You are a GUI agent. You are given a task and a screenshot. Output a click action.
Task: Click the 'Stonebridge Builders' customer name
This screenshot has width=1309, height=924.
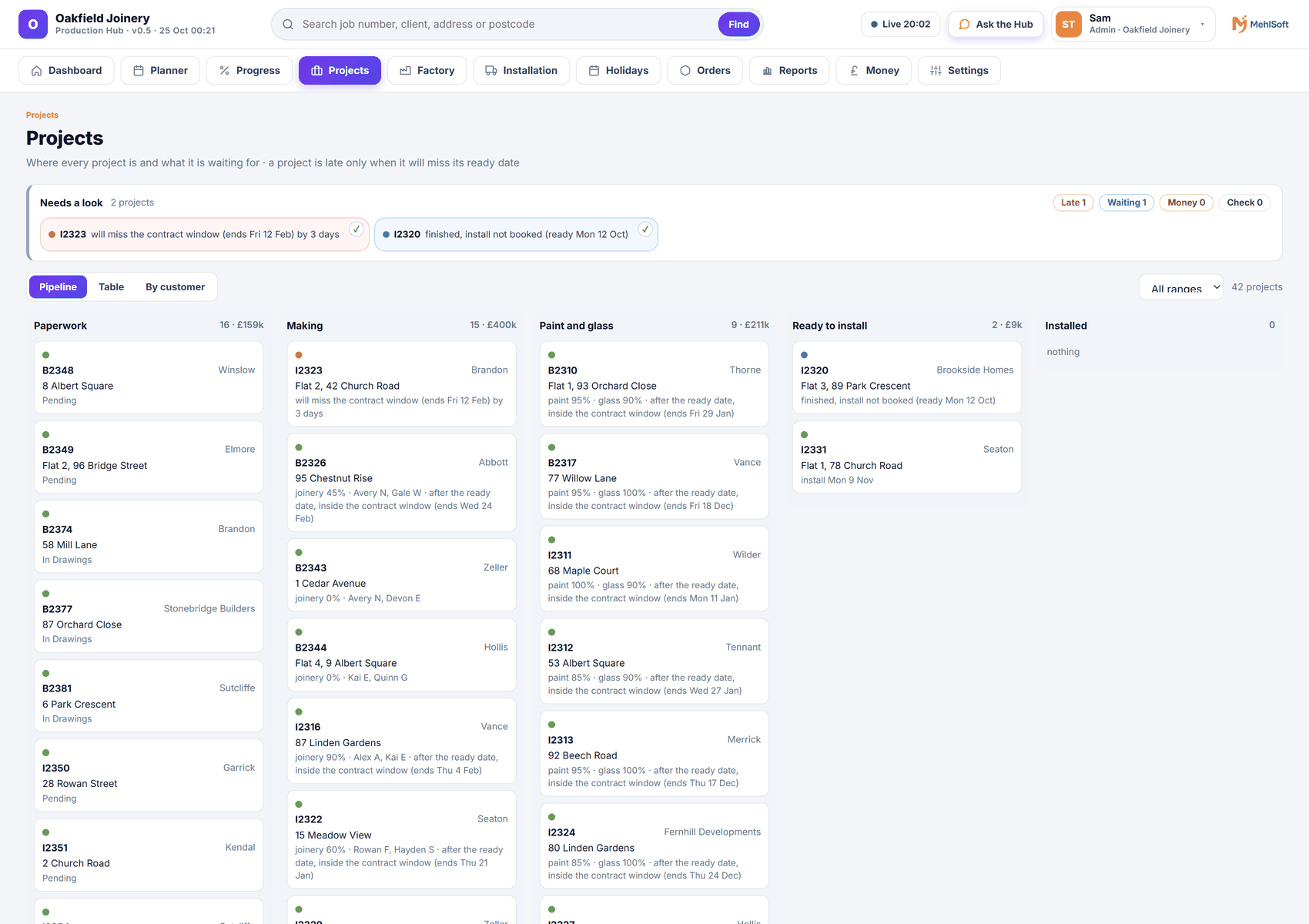[209, 609]
